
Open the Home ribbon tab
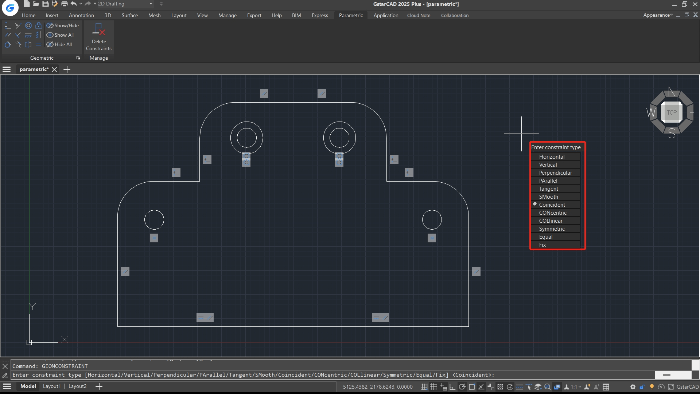(x=28, y=15)
